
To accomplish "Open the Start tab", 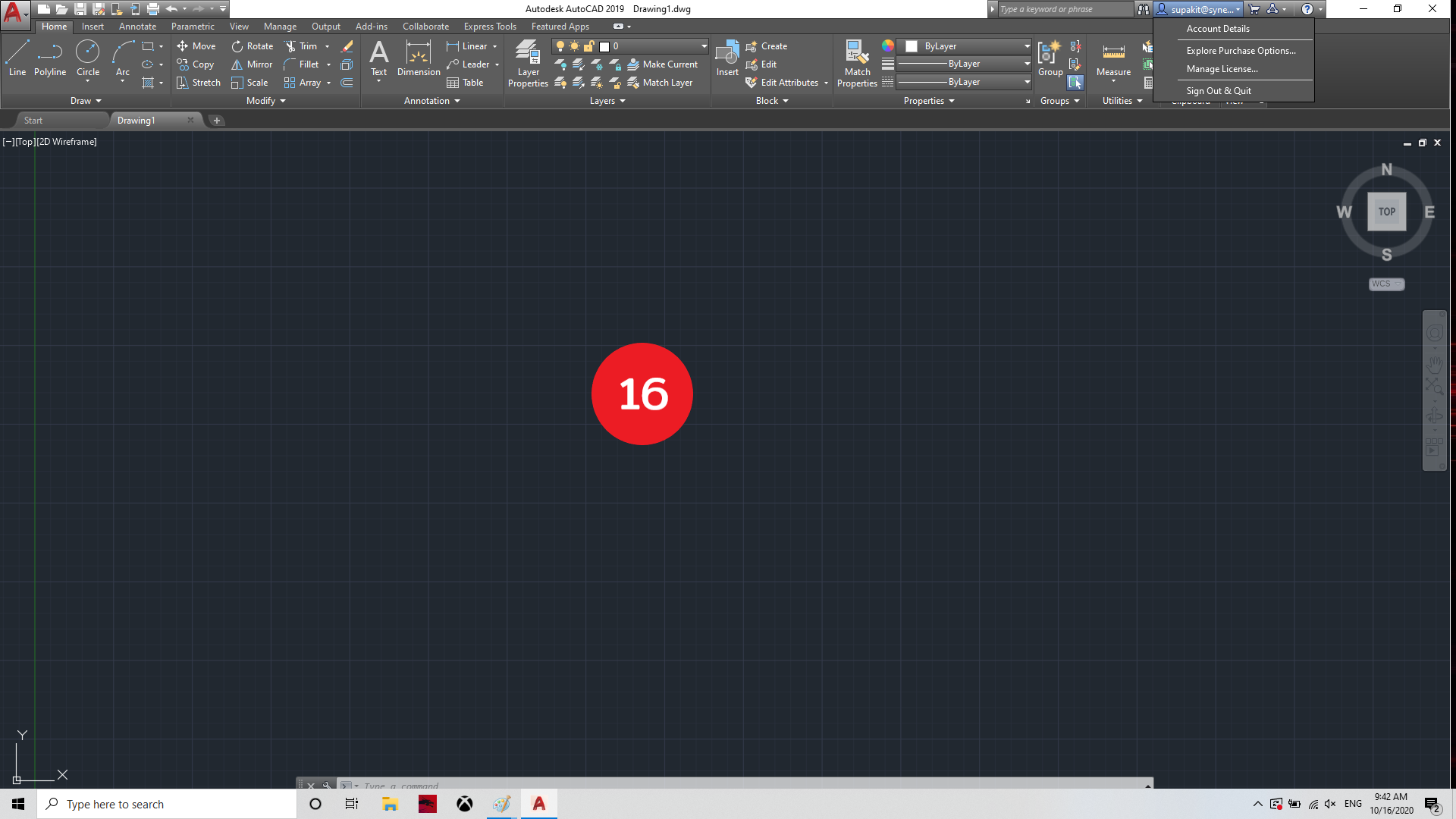I will tap(33, 120).
